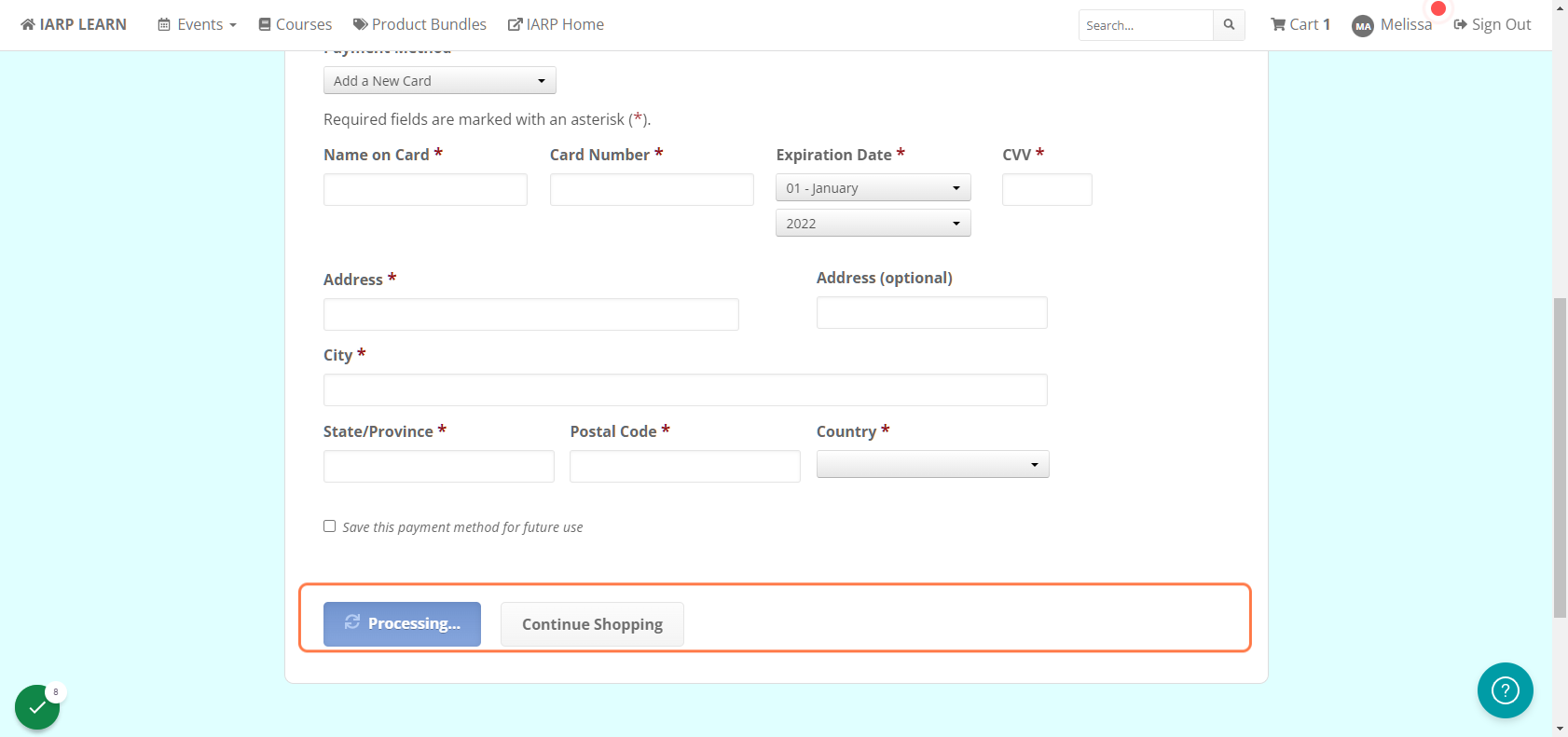Expand the expiration year 2022 dropdown

pos(873,224)
